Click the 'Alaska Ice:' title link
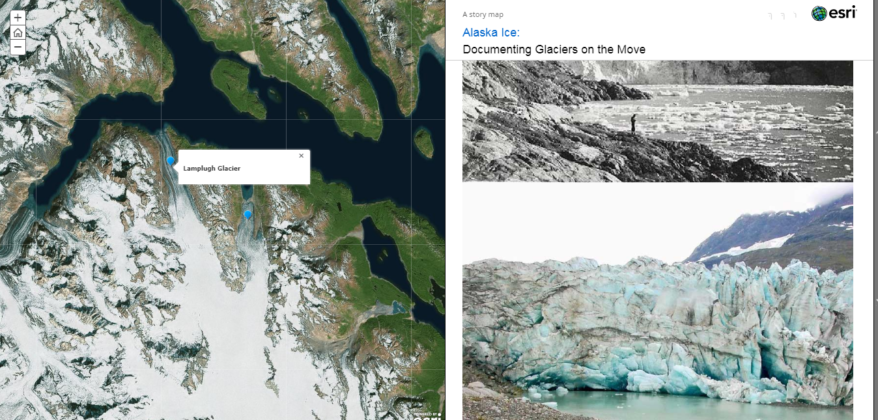The image size is (878, 420). [x=491, y=33]
